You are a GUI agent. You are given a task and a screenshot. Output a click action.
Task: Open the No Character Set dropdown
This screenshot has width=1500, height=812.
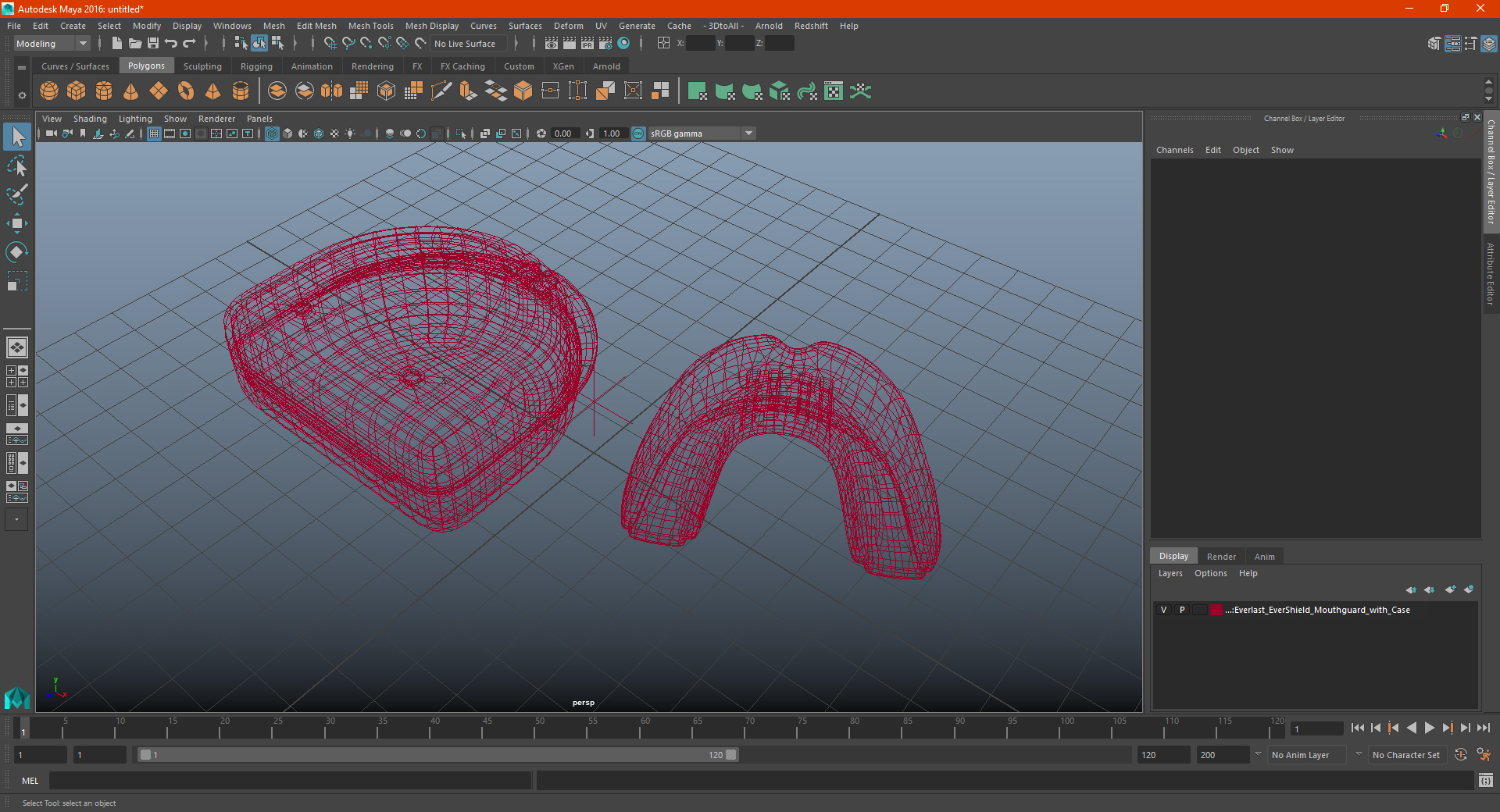pyautogui.click(x=1406, y=755)
